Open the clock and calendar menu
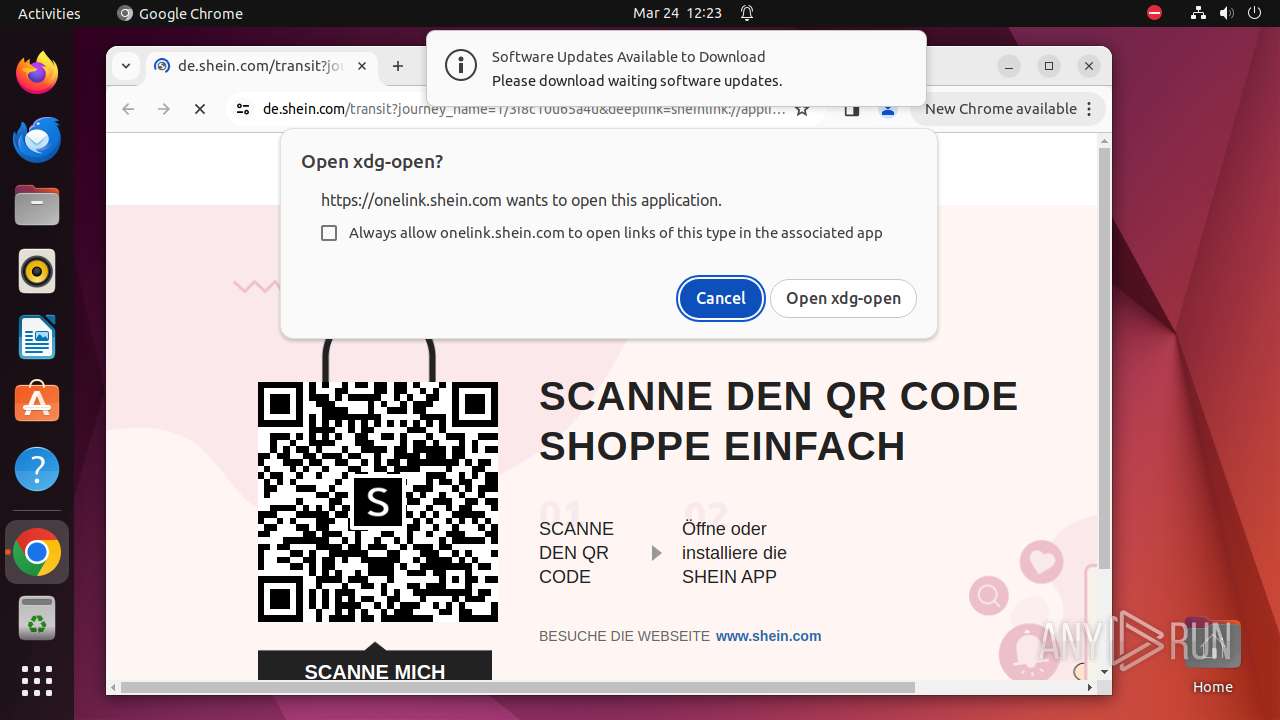The height and width of the screenshot is (720, 1280). 677,13
